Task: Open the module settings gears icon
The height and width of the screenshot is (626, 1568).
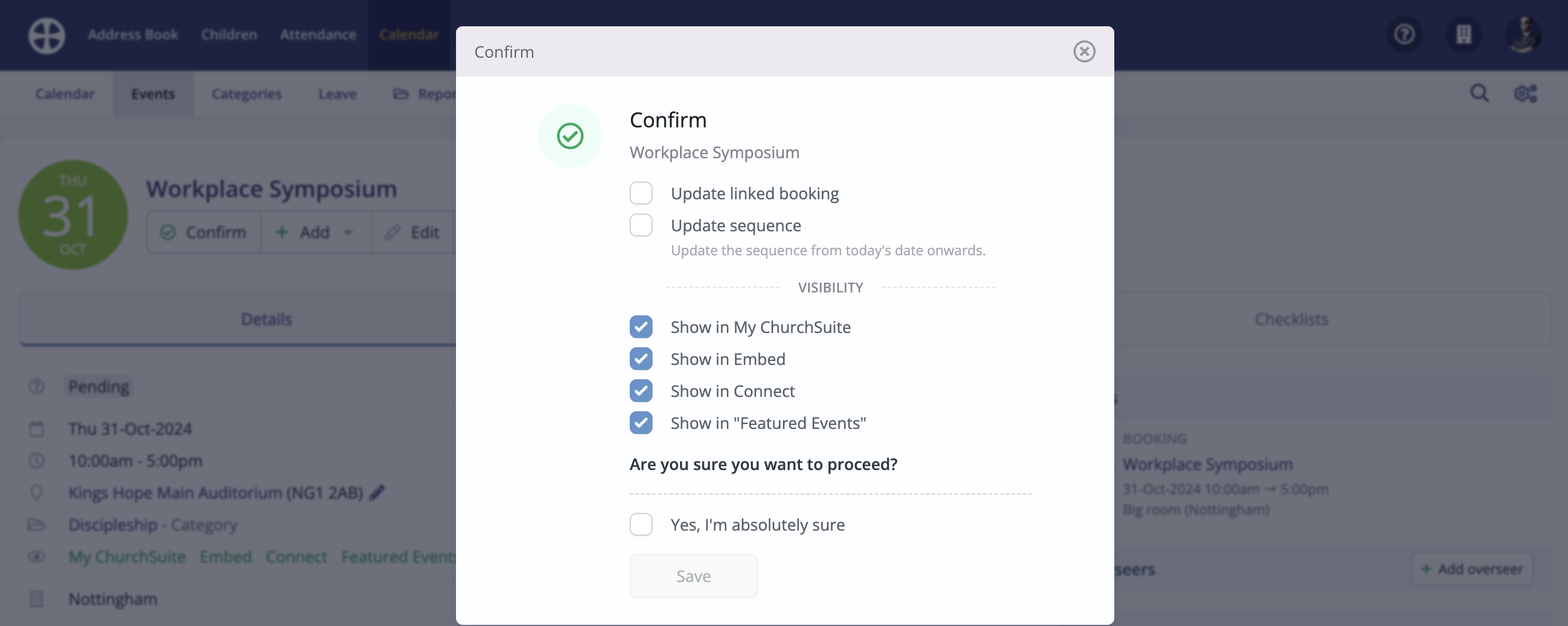Action: 1525,93
